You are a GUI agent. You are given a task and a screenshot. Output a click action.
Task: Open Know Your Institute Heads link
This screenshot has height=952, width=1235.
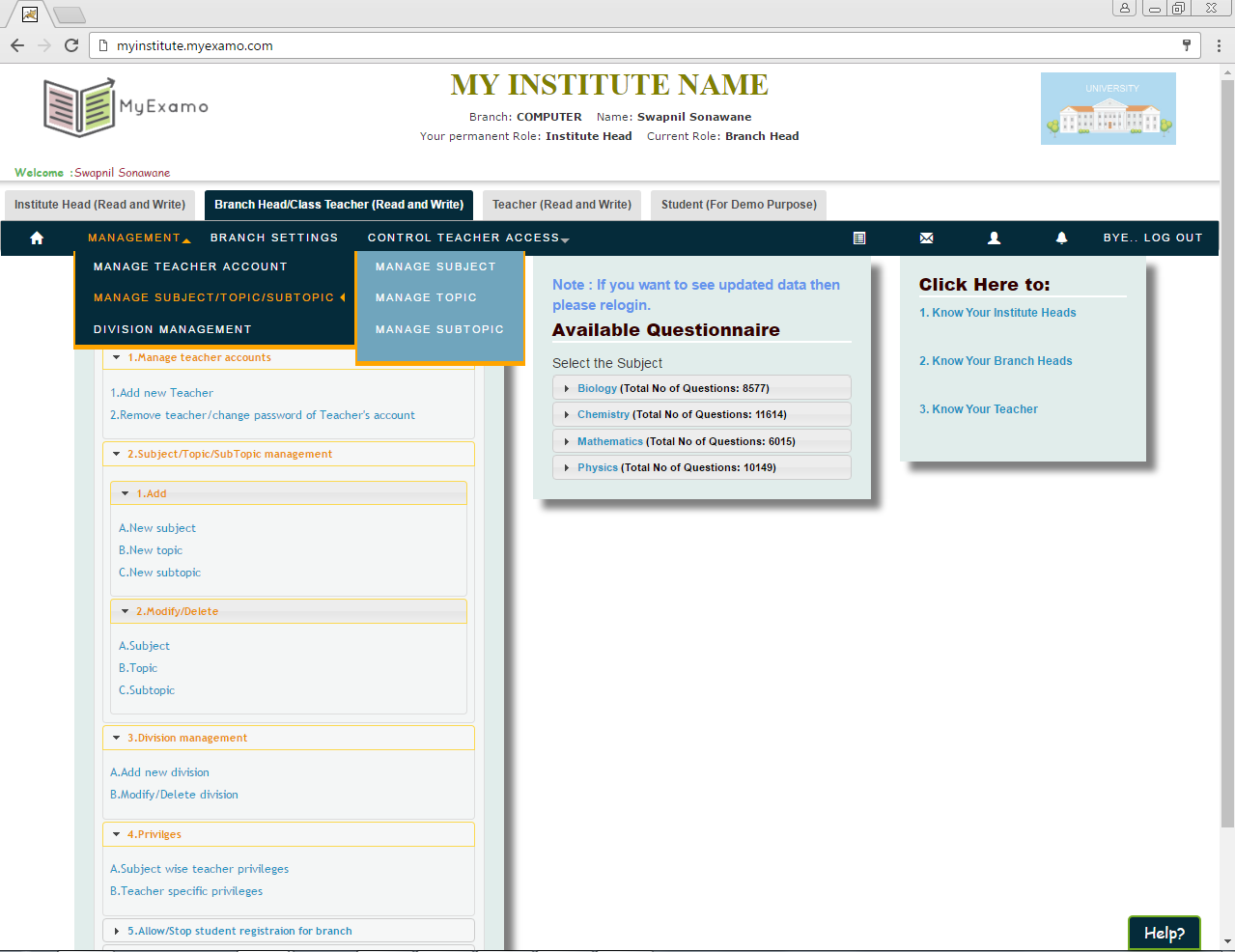pyautogui.click(x=997, y=313)
